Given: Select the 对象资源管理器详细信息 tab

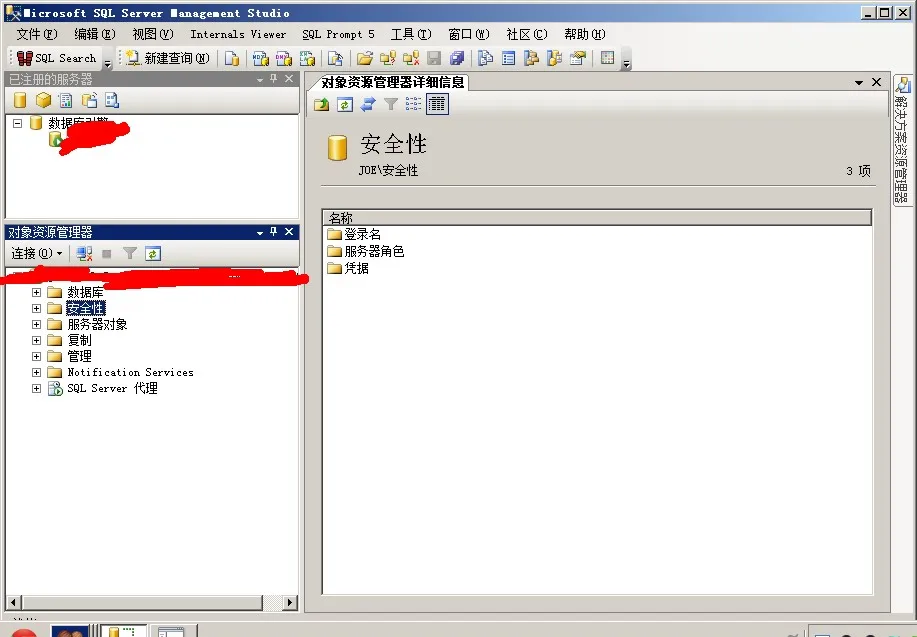Looking at the screenshot, I should pyautogui.click(x=392, y=82).
